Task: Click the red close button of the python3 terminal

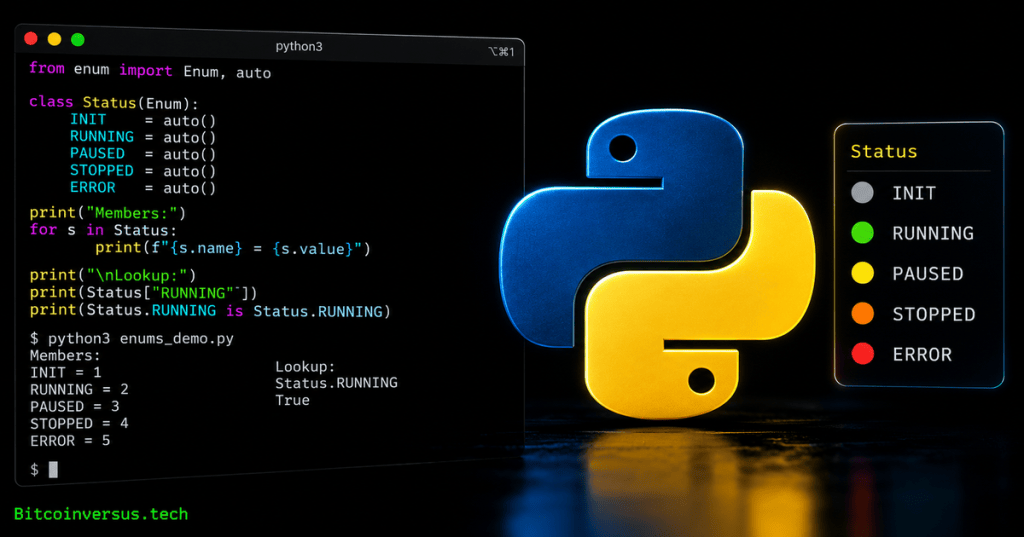Action: pyautogui.click(x=31, y=39)
